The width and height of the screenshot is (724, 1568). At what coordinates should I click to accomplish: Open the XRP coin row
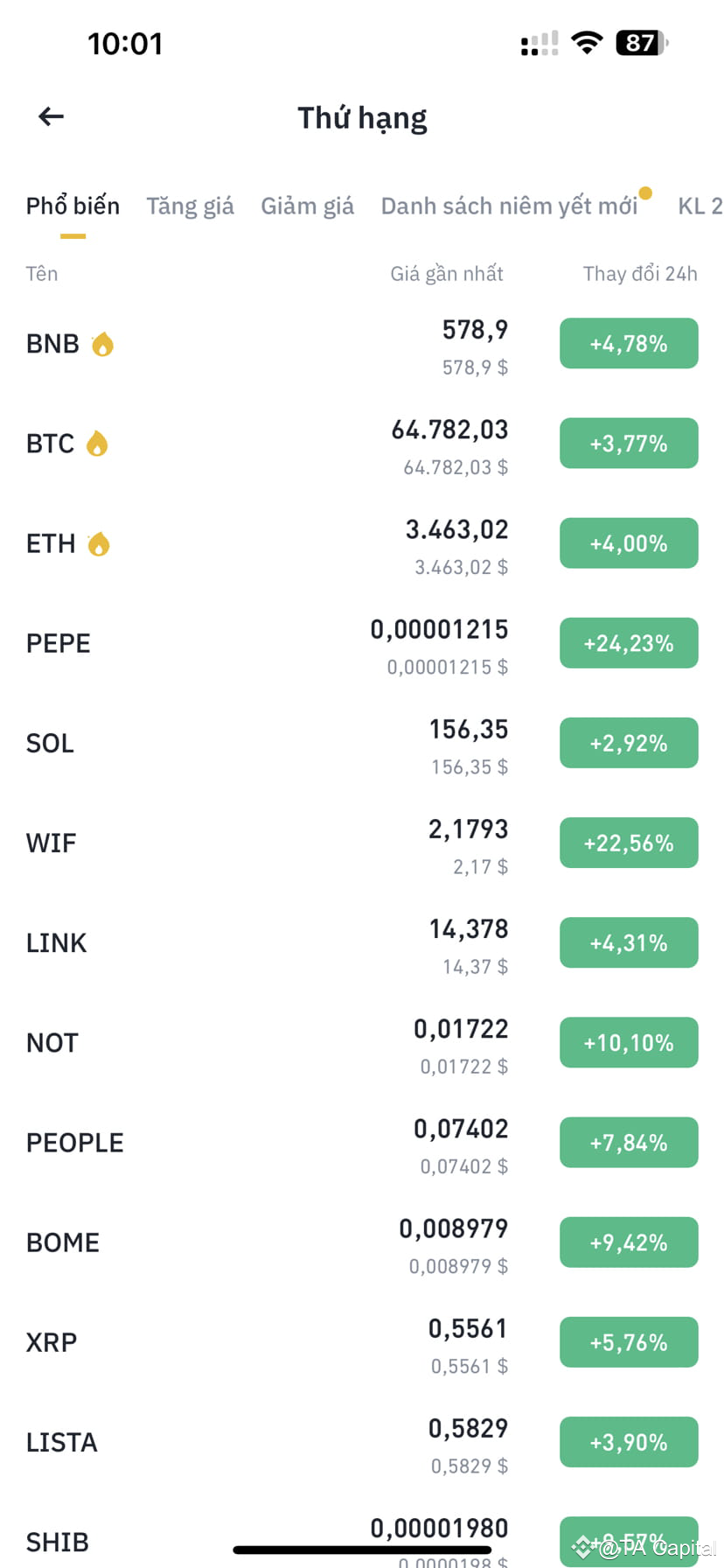click(362, 1342)
